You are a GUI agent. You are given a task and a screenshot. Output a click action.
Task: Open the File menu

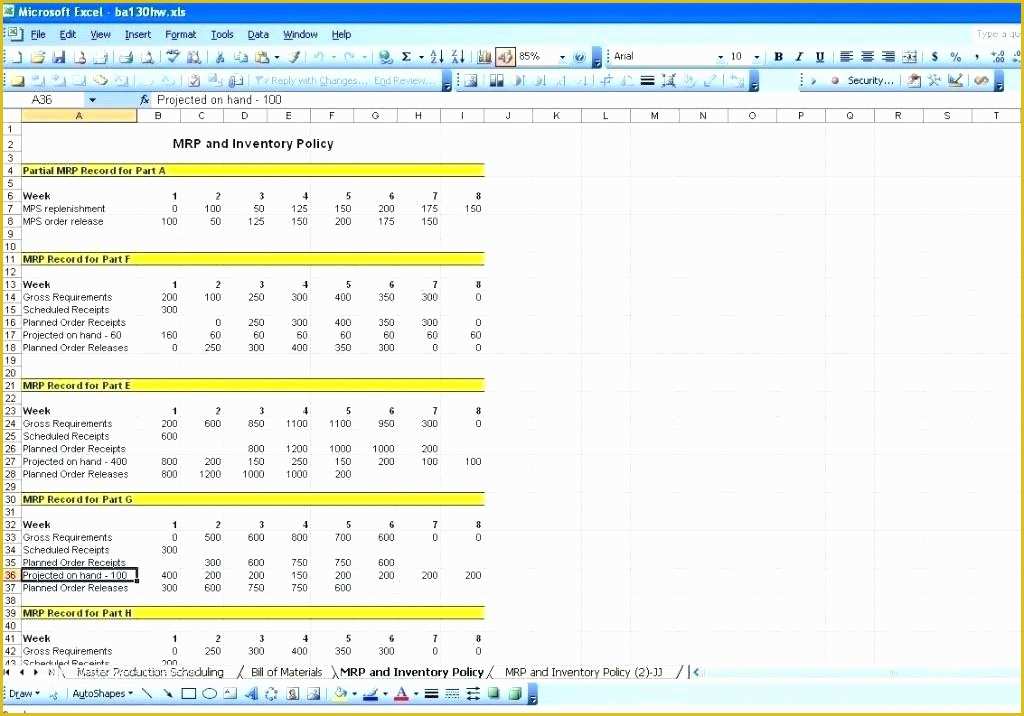point(39,35)
